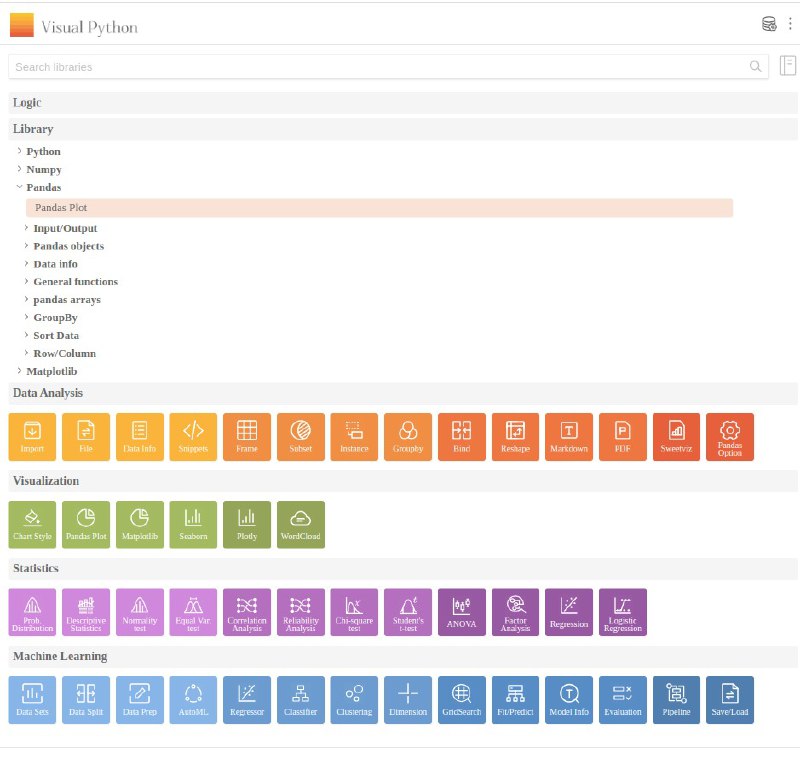Open the Fit/Predict tile
800x770 pixels.
point(515,700)
